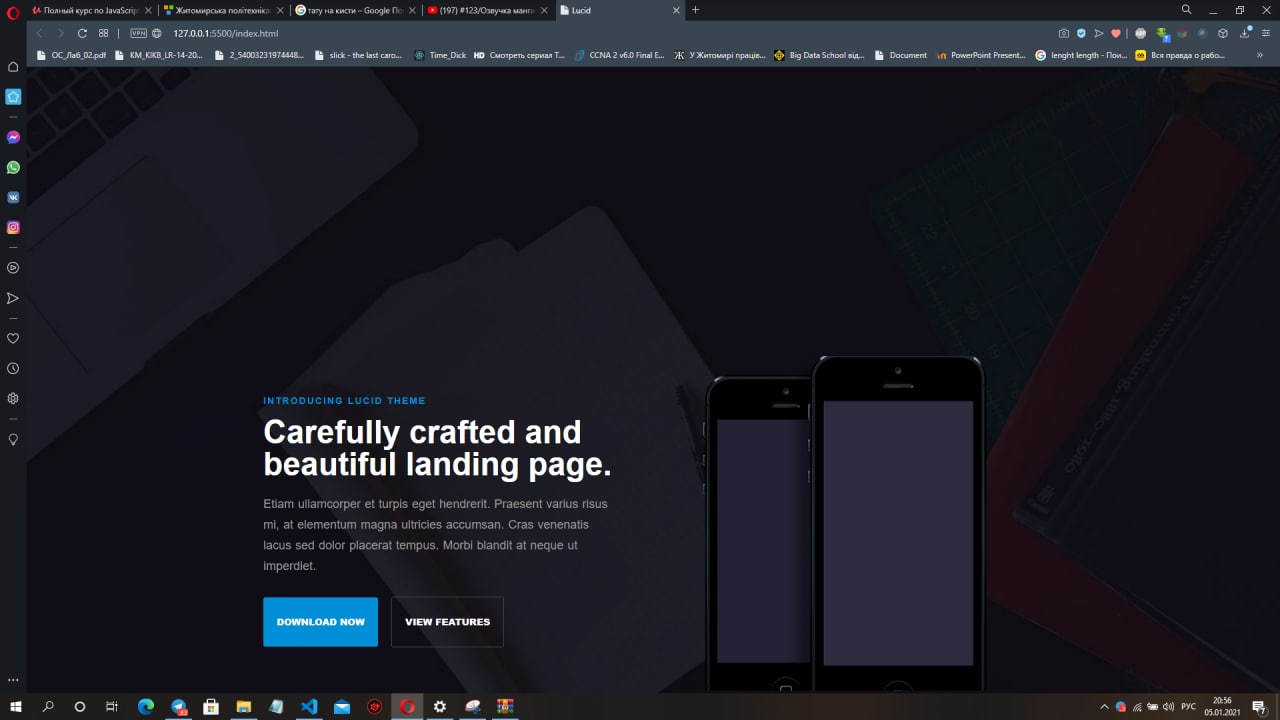
Task: Click the DOWNLOAD NOW button
Action: pyautogui.click(x=320, y=622)
